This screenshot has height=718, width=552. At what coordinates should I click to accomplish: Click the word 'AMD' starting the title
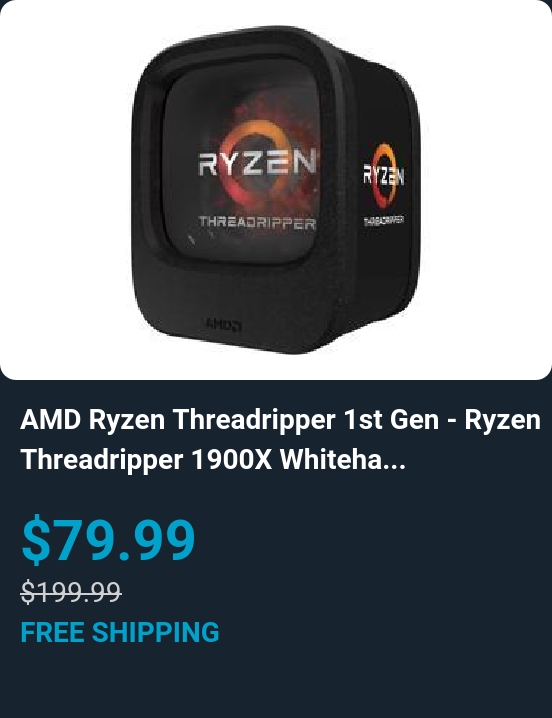50,419
